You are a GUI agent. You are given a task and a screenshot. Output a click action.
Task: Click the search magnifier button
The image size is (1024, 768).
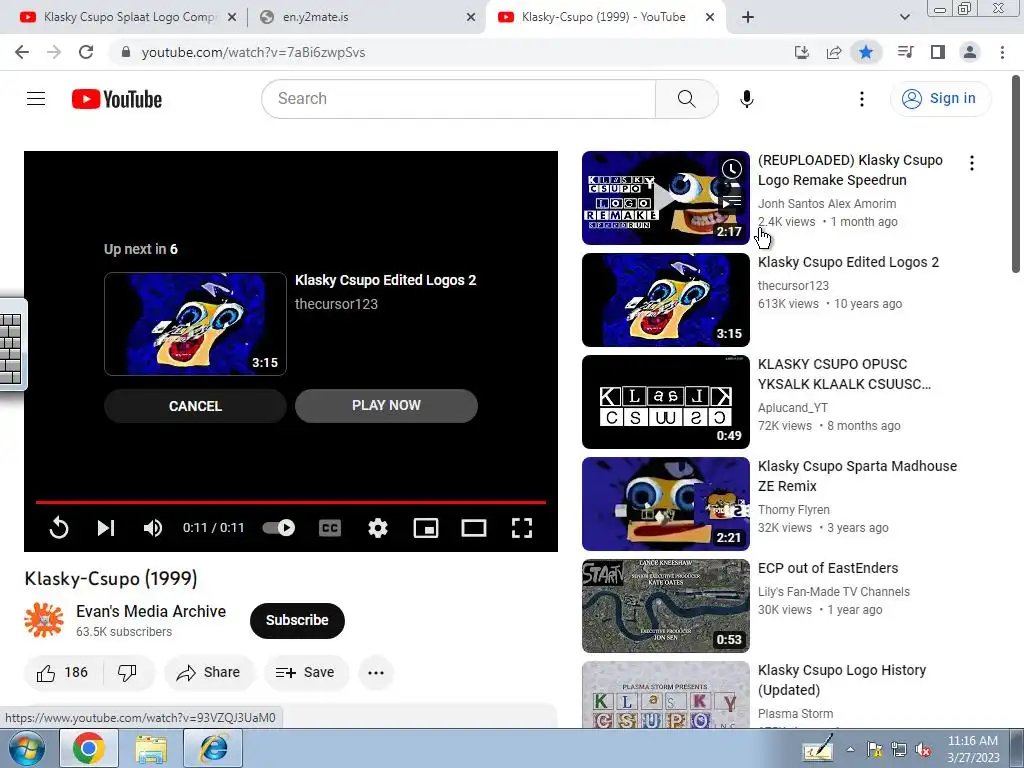686,99
